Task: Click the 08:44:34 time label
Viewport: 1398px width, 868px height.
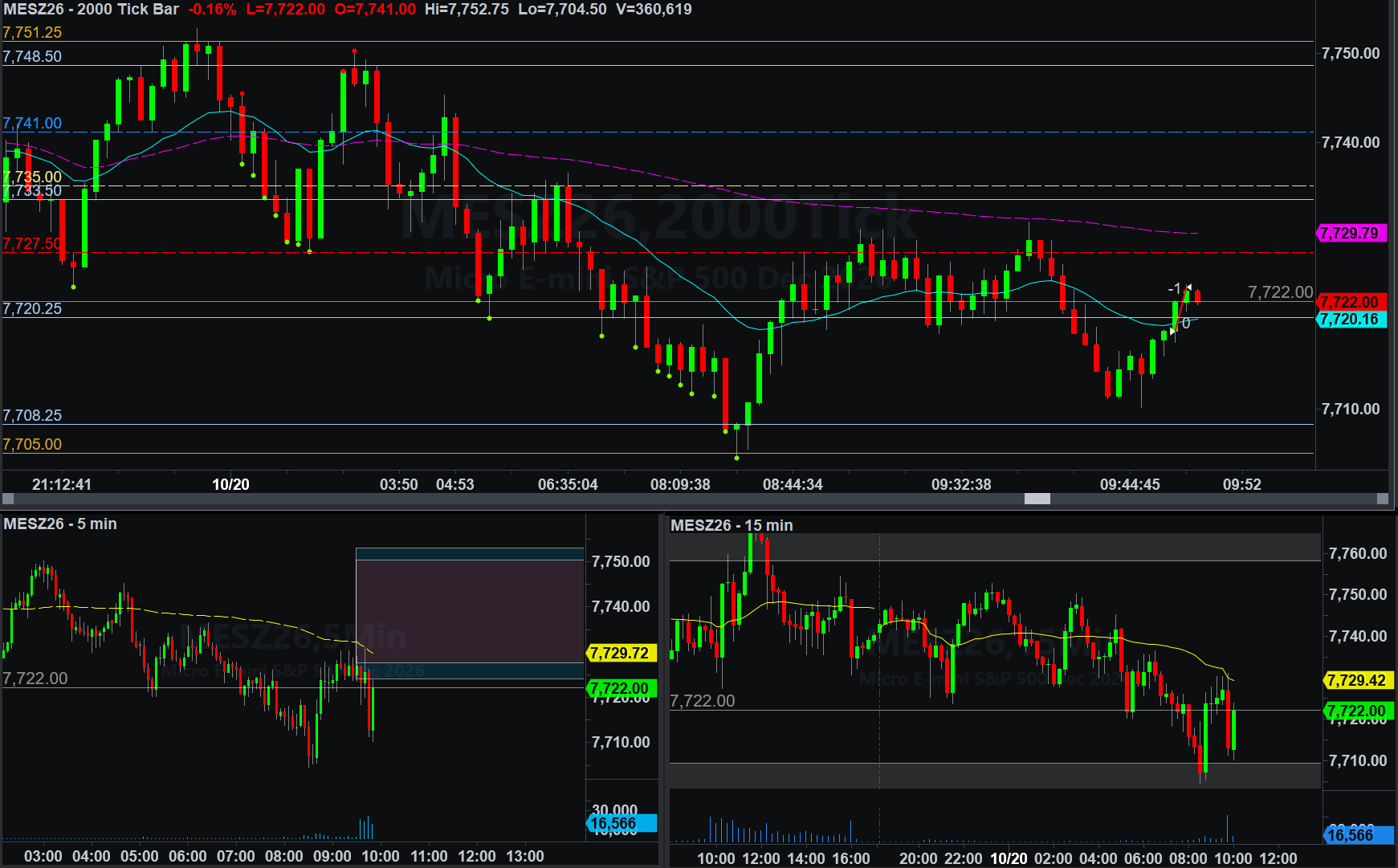Action: coord(793,485)
